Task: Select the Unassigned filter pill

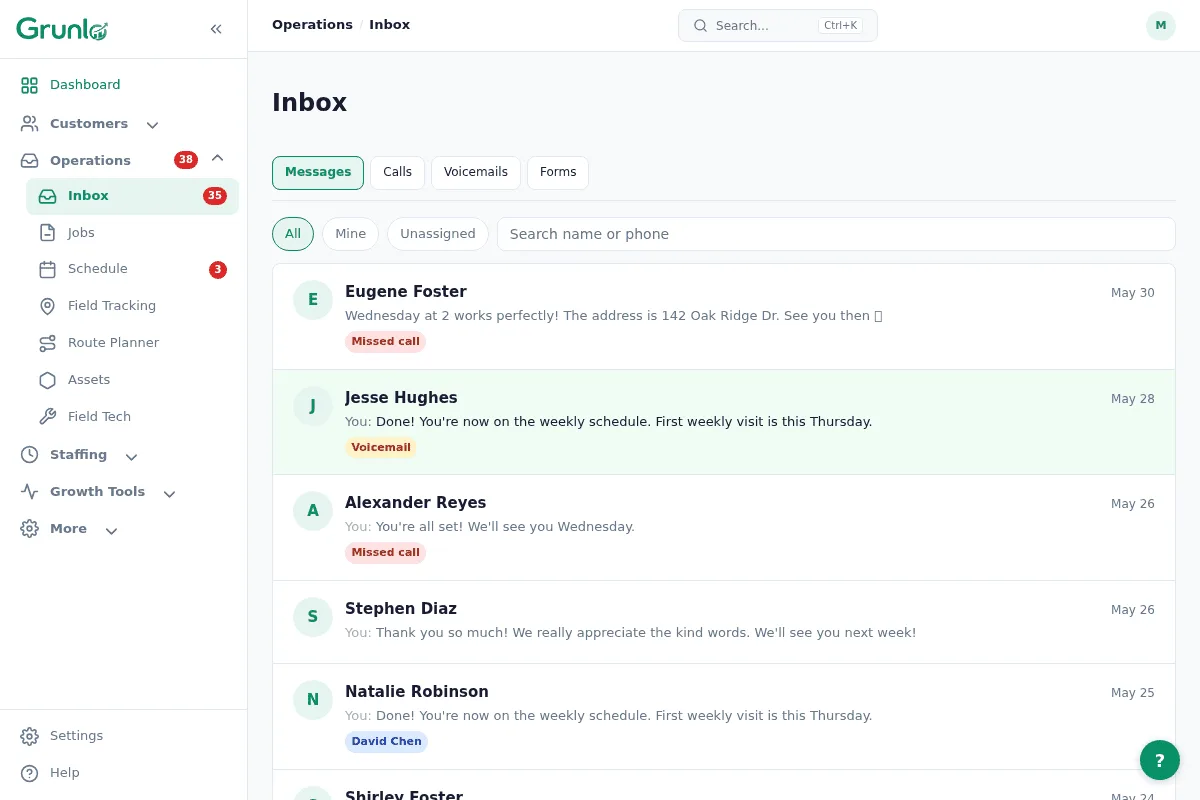Action: tap(438, 234)
